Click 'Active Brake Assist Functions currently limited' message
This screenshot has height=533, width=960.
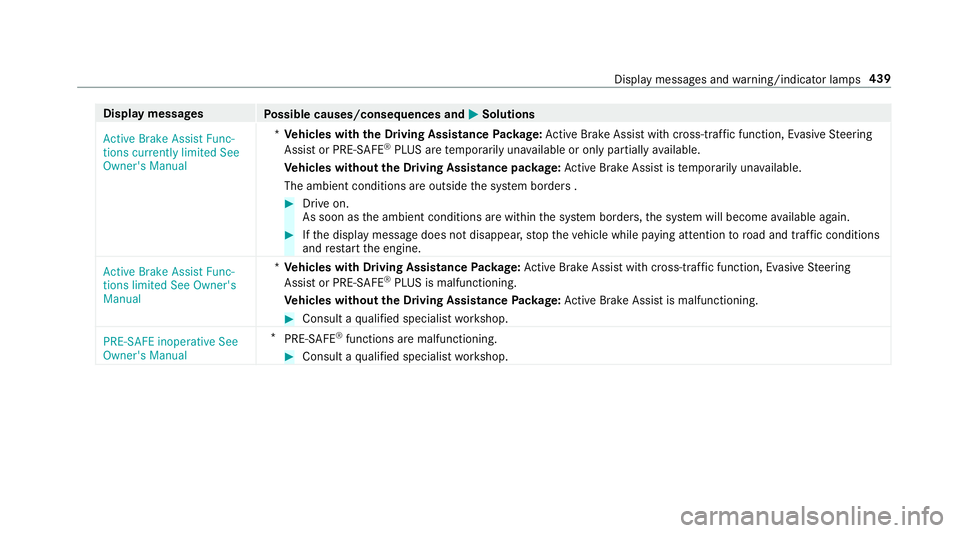click(171, 152)
